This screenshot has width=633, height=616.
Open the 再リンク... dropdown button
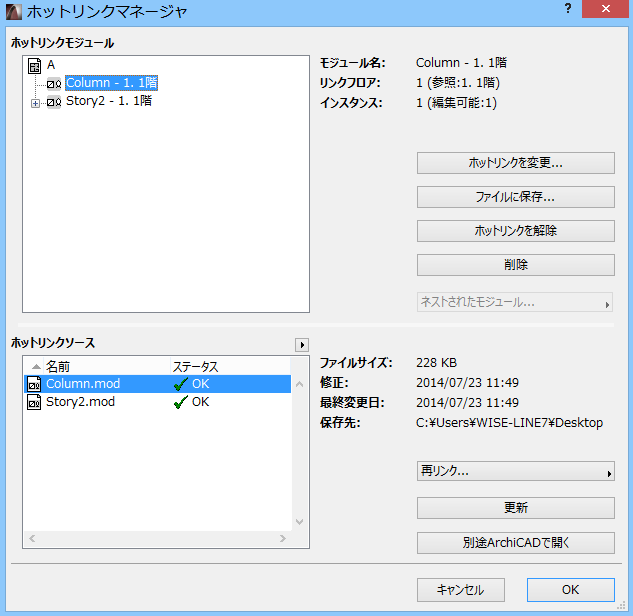tap(516, 471)
